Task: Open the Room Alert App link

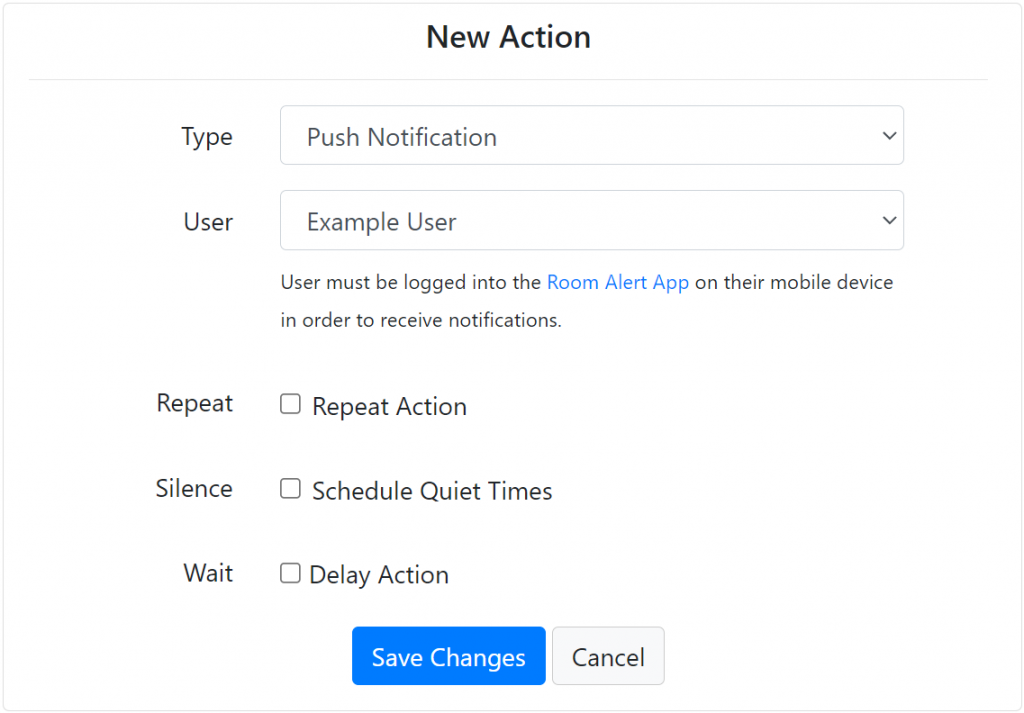Action: pyautogui.click(x=617, y=282)
